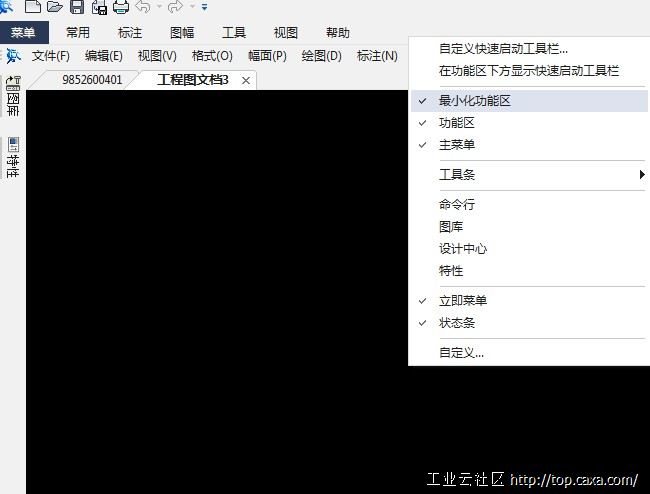
Task: Click the Undo arrow icon
Action: pos(143,6)
